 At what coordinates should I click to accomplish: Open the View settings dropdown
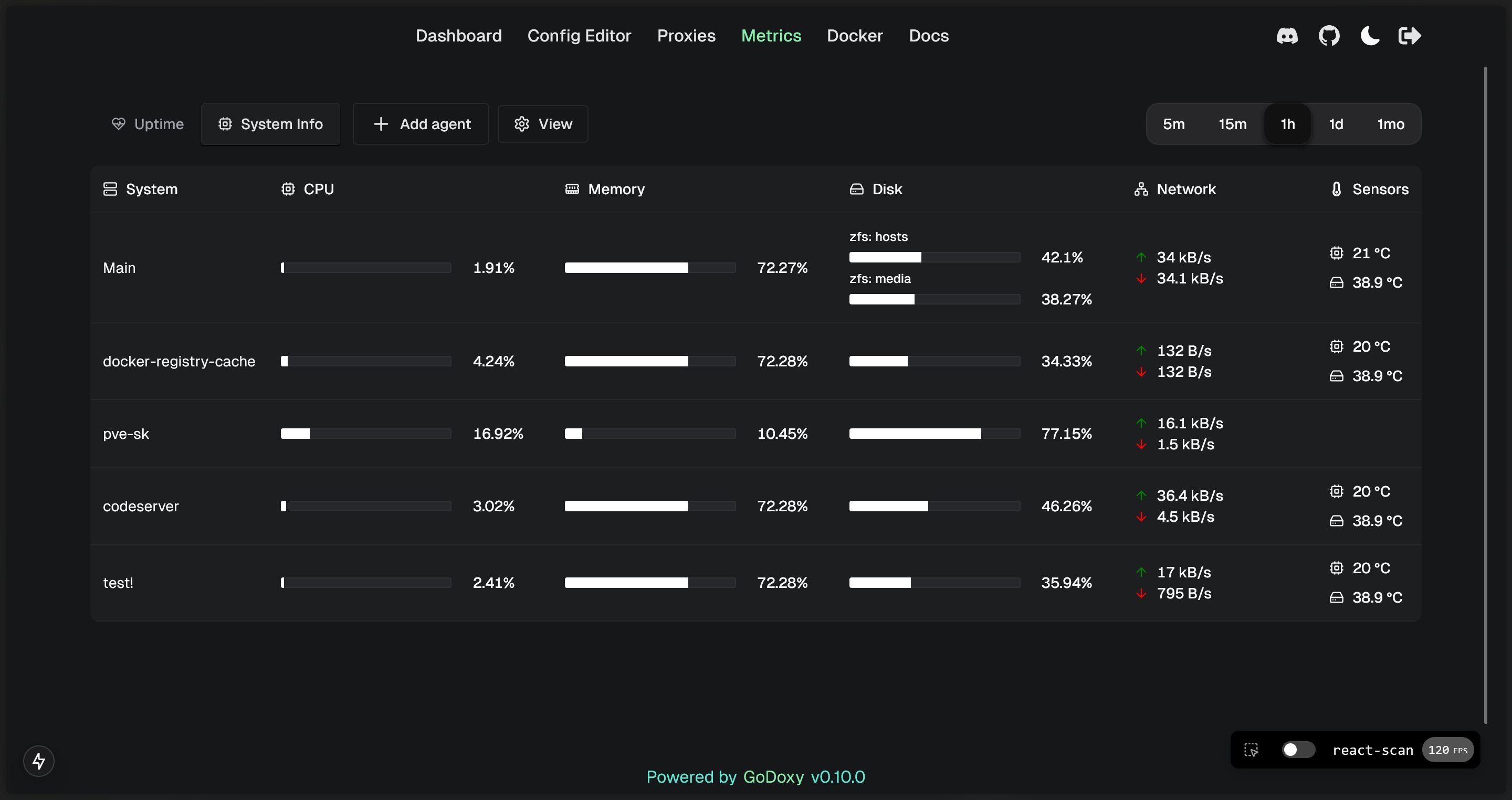coord(543,124)
